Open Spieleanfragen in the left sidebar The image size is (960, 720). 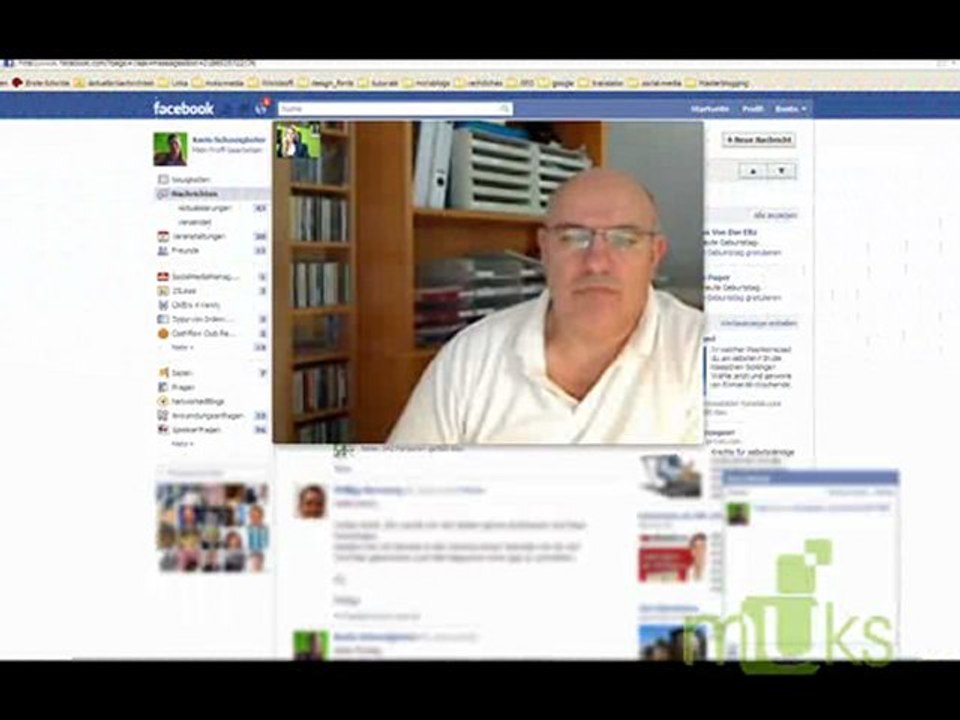(x=189, y=430)
